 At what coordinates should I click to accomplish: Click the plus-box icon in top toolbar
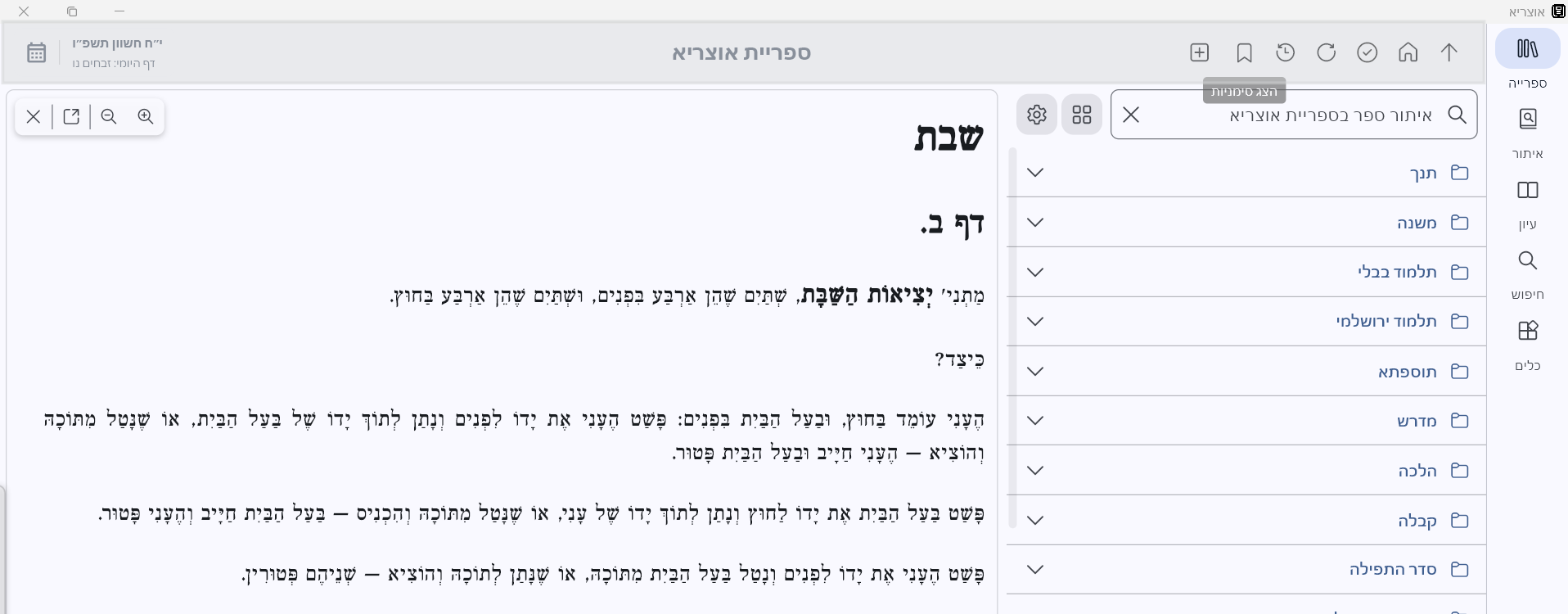(x=1199, y=53)
